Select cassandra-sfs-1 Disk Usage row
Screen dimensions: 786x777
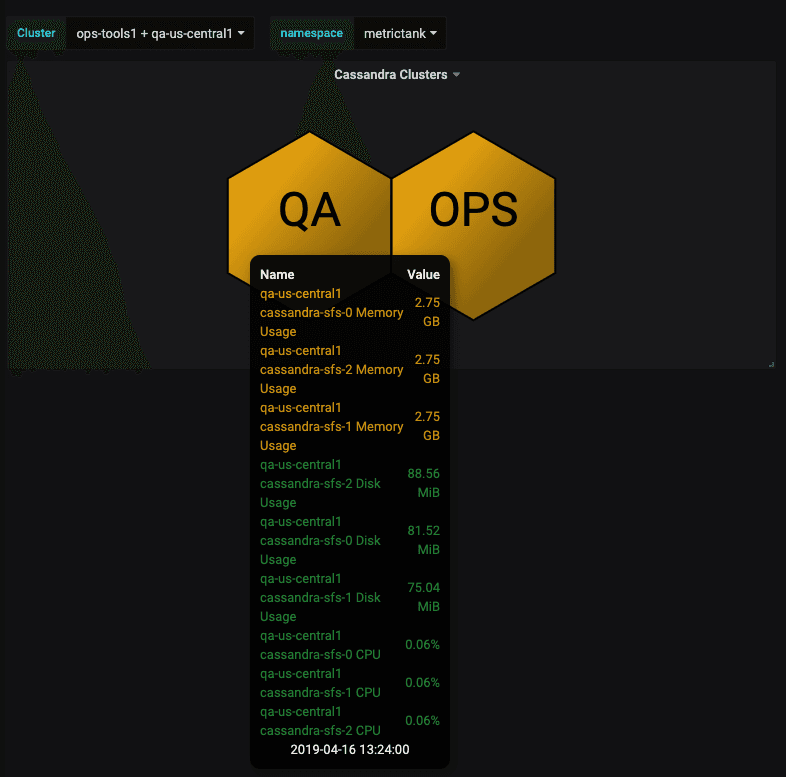[350, 598]
